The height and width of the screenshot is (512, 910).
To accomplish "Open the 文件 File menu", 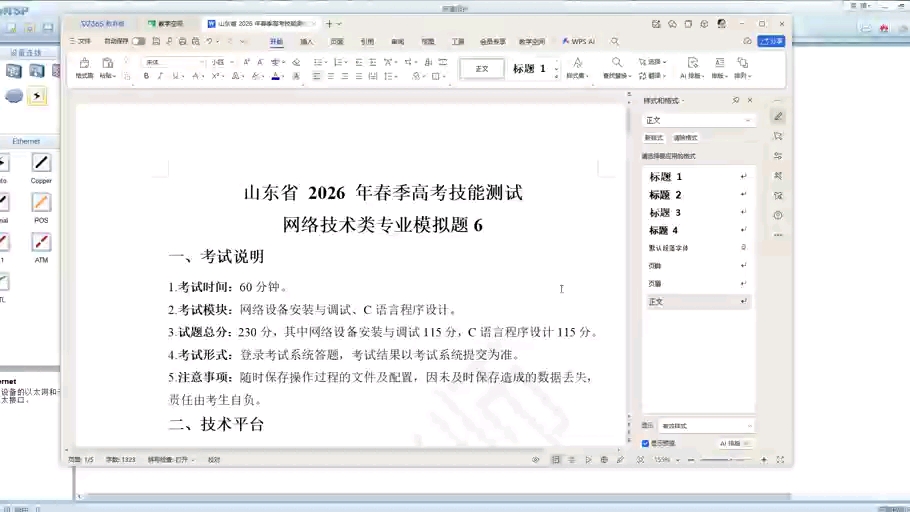I will 81,41.
